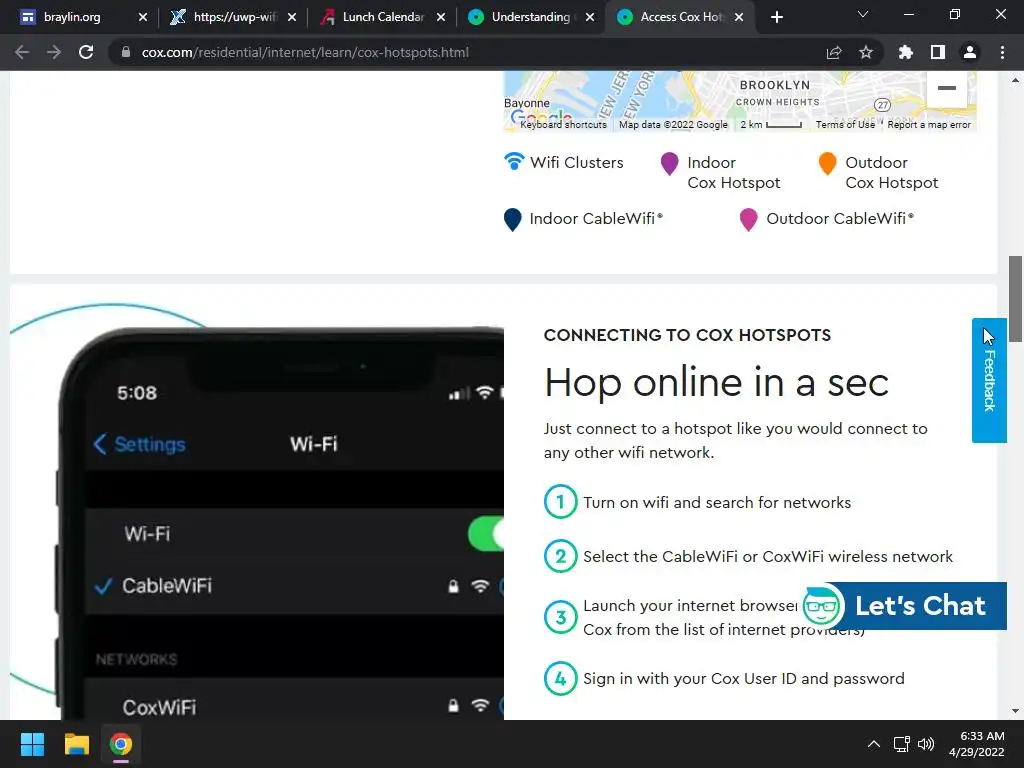1024x768 pixels.
Task: Click the step 2 circle icon
Action: pyautogui.click(x=560, y=556)
